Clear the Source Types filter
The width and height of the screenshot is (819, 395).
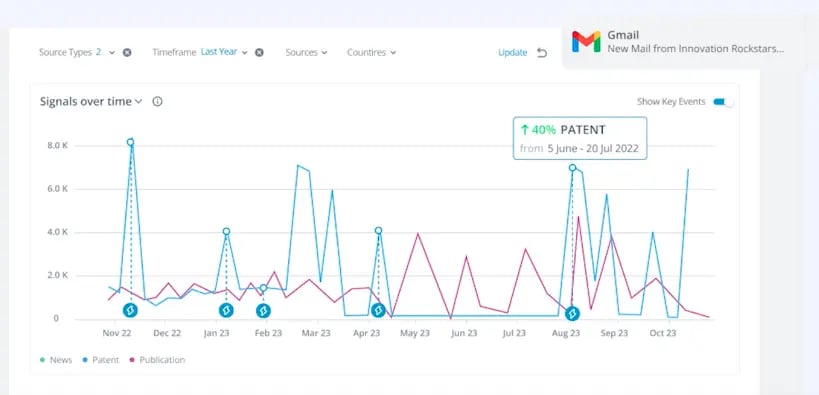click(x=127, y=52)
